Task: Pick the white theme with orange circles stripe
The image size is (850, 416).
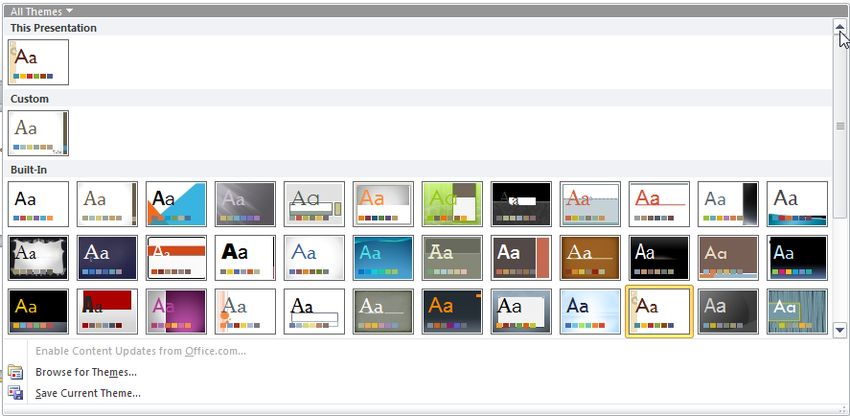Action: pos(245,311)
